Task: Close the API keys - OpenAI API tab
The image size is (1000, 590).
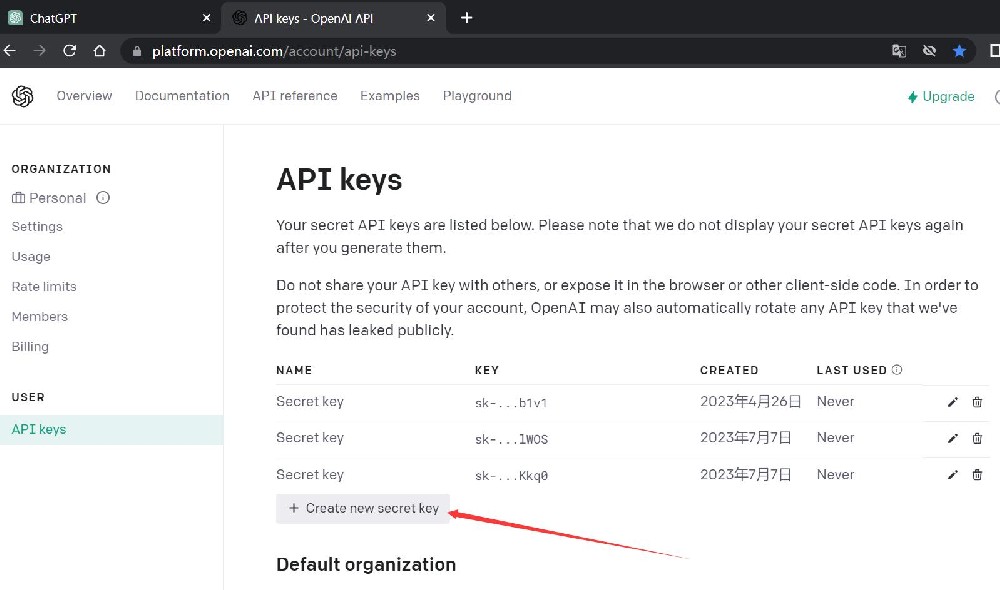Action: 430,18
